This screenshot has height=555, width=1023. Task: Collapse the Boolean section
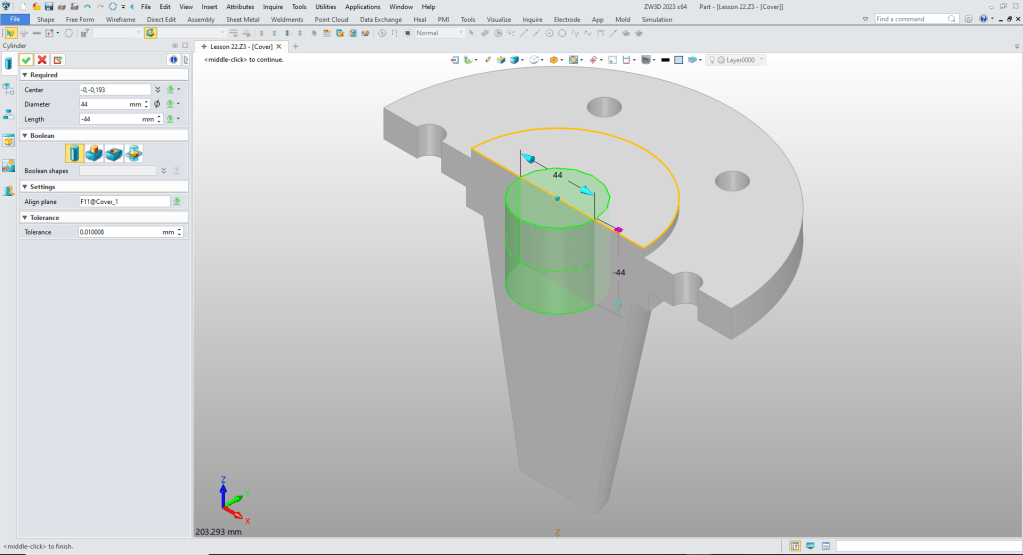[x=25, y=135]
